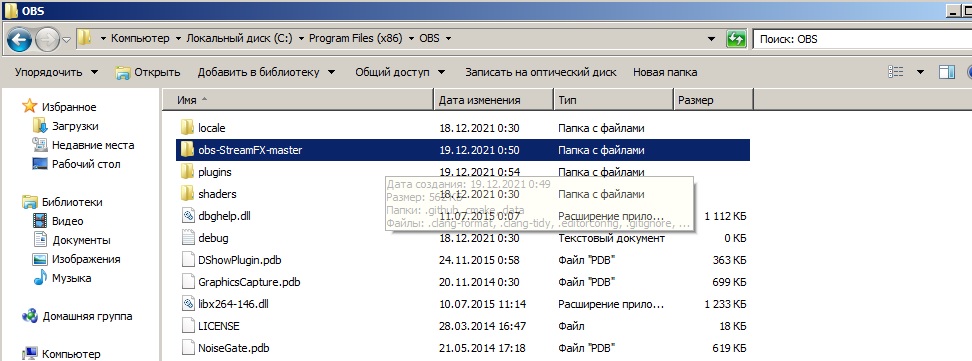The image size is (972, 361).
Task: Select obs-StreamFX-master folder name
Action: [250, 150]
